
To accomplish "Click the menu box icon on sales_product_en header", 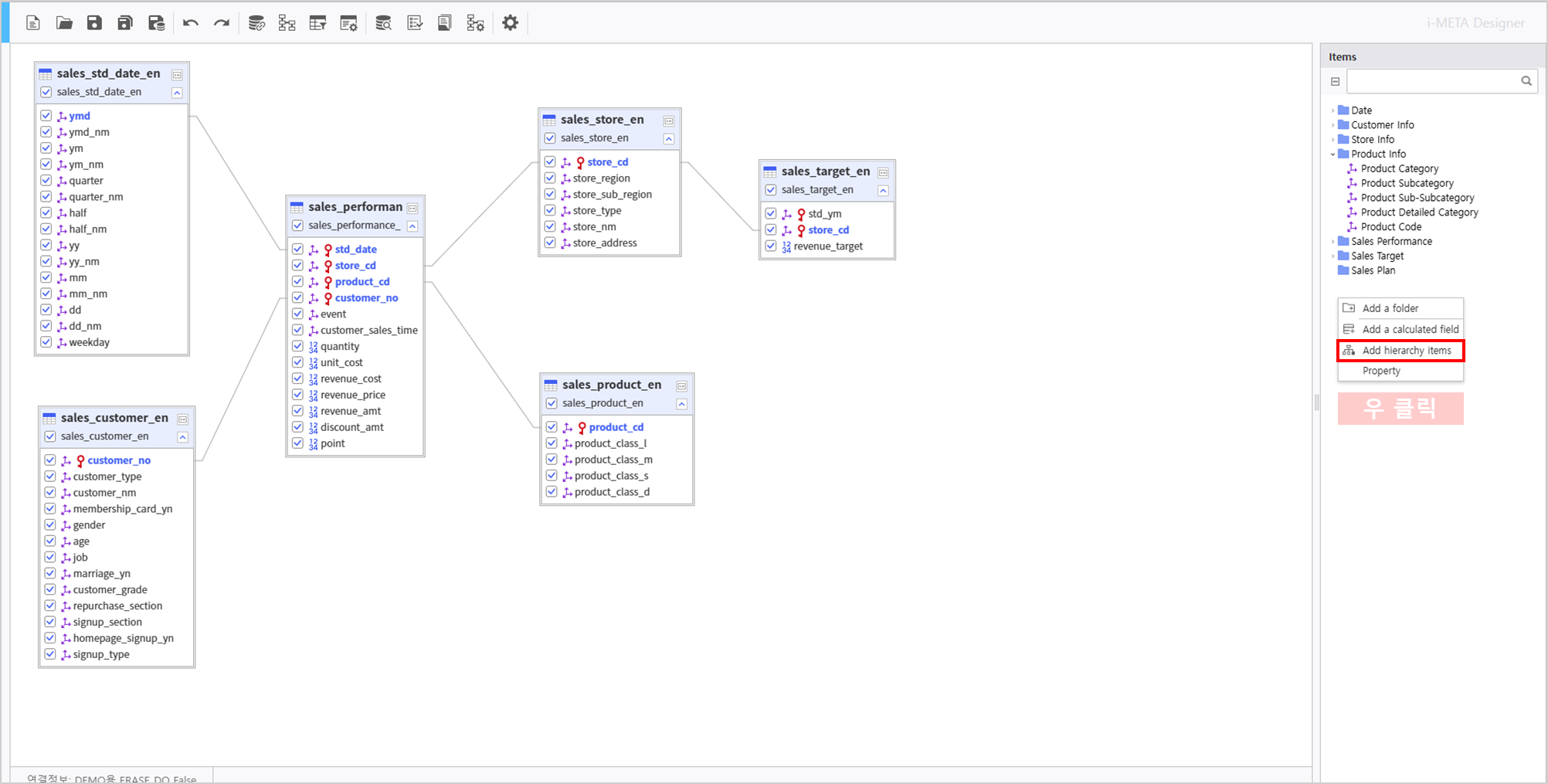I will point(682,386).
